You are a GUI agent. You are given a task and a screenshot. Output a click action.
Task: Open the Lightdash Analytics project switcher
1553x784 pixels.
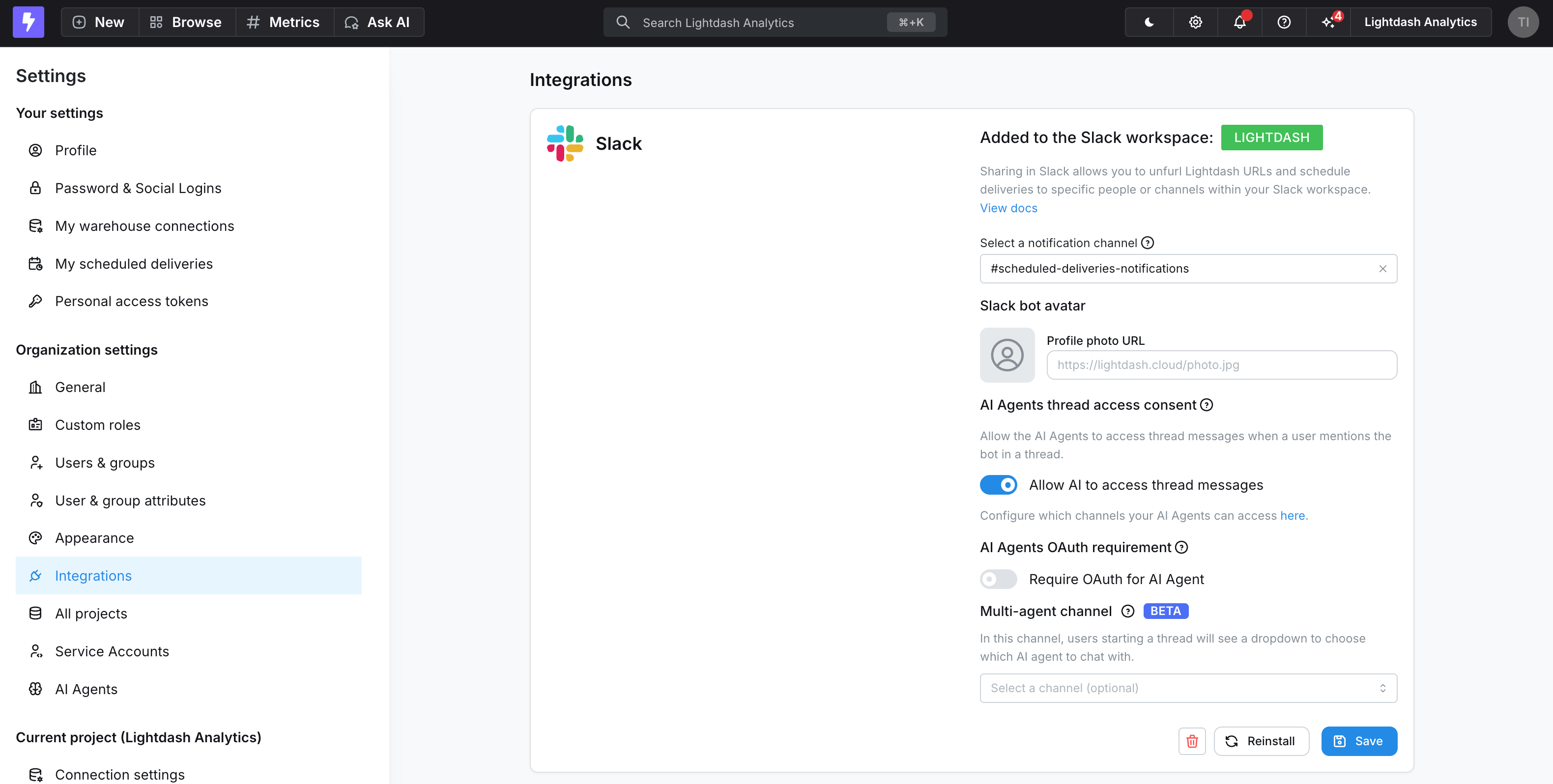point(1420,22)
